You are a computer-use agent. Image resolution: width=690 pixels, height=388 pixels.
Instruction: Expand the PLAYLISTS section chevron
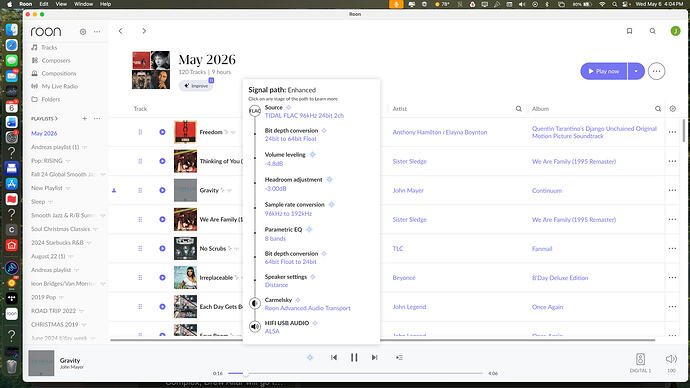56,119
